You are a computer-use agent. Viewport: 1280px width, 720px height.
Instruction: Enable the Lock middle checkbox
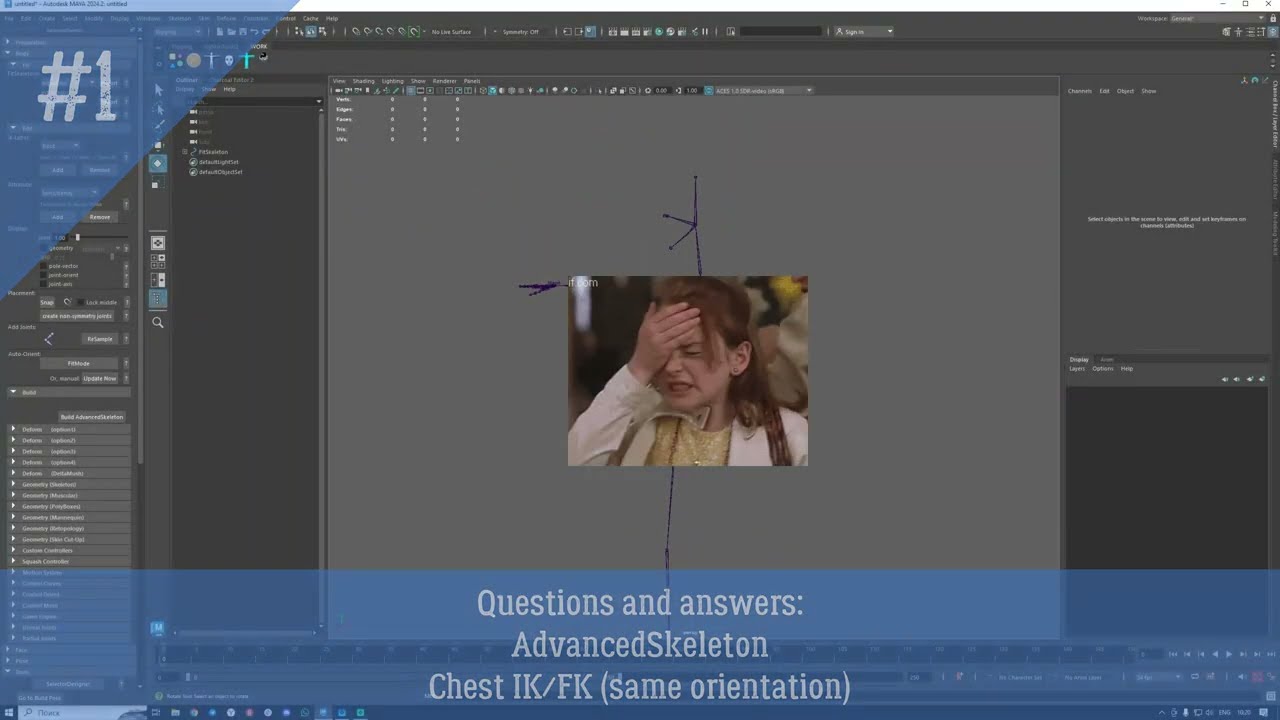[x=81, y=302]
